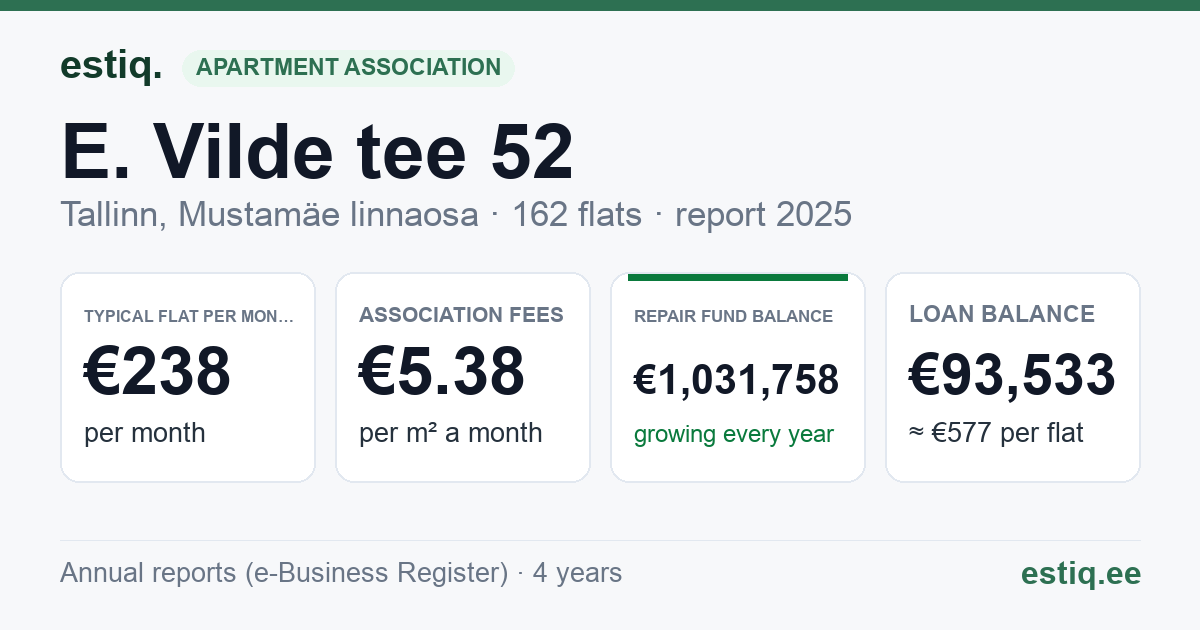Open the estiq.ee link

point(1080,574)
